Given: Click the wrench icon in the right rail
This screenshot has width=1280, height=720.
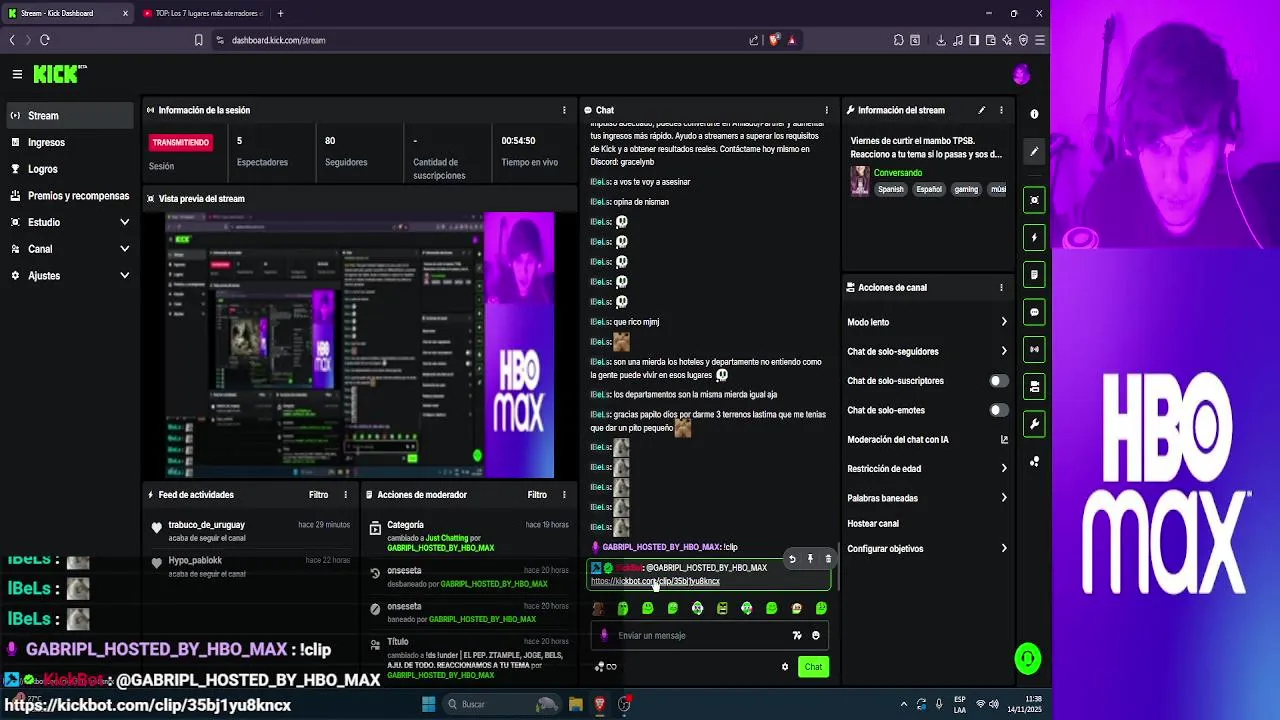Looking at the screenshot, I should pos(1034,424).
